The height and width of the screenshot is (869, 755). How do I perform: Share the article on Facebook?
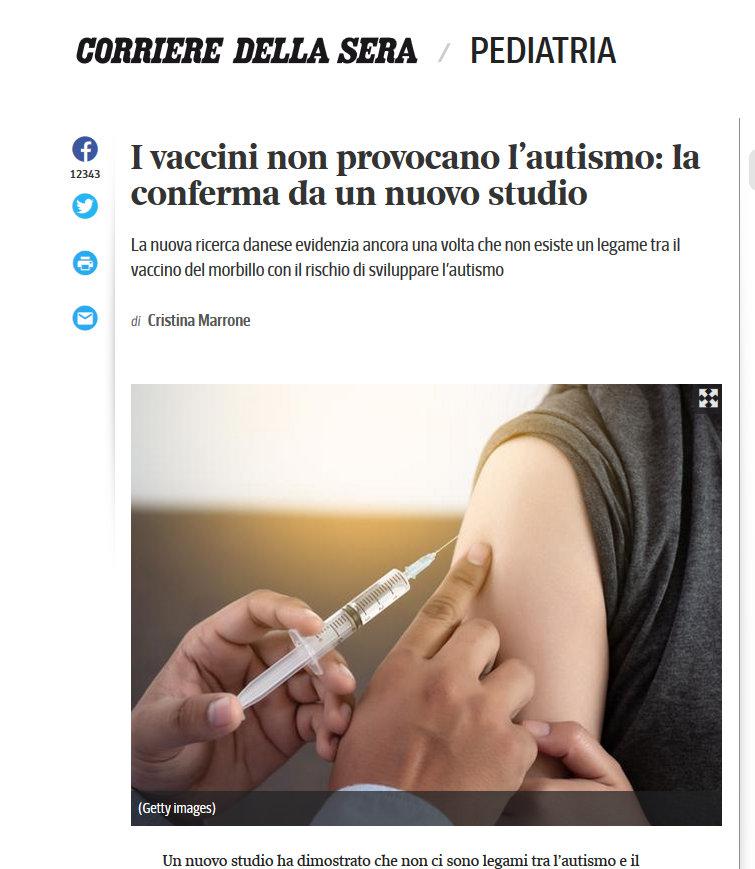(85, 149)
